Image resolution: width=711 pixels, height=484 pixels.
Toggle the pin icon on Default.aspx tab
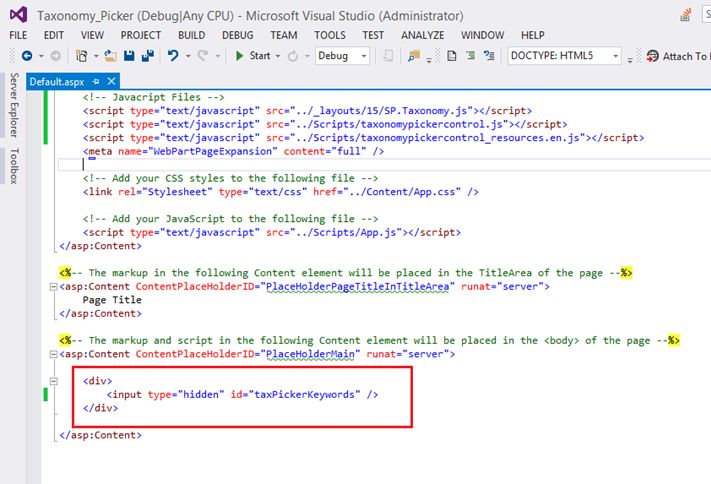coord(96,82)
